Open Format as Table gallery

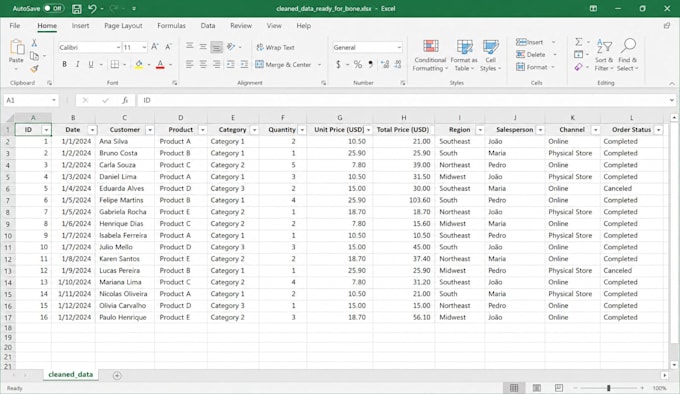pos(464,55)
